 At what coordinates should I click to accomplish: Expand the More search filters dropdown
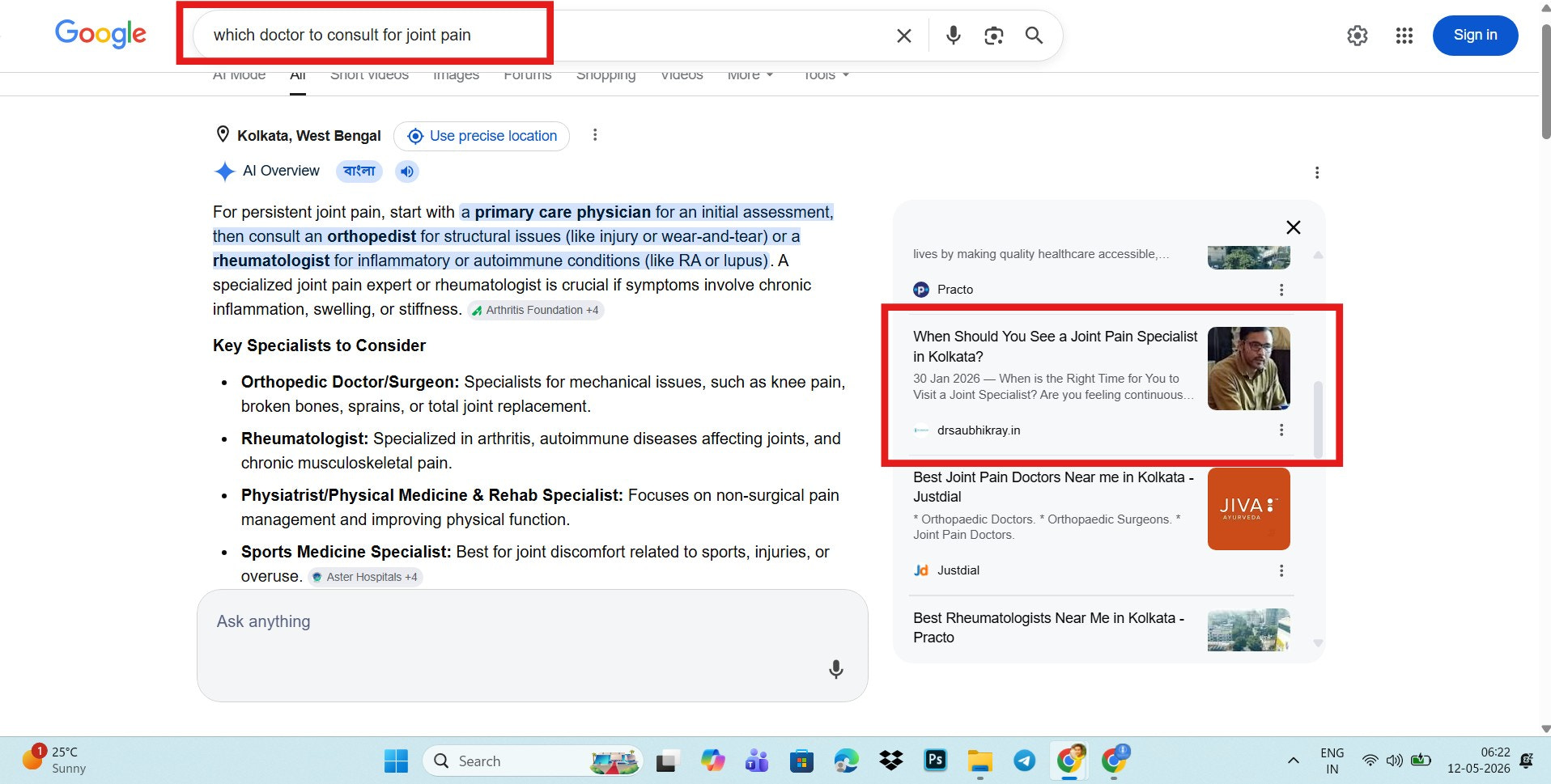point(750,75)
